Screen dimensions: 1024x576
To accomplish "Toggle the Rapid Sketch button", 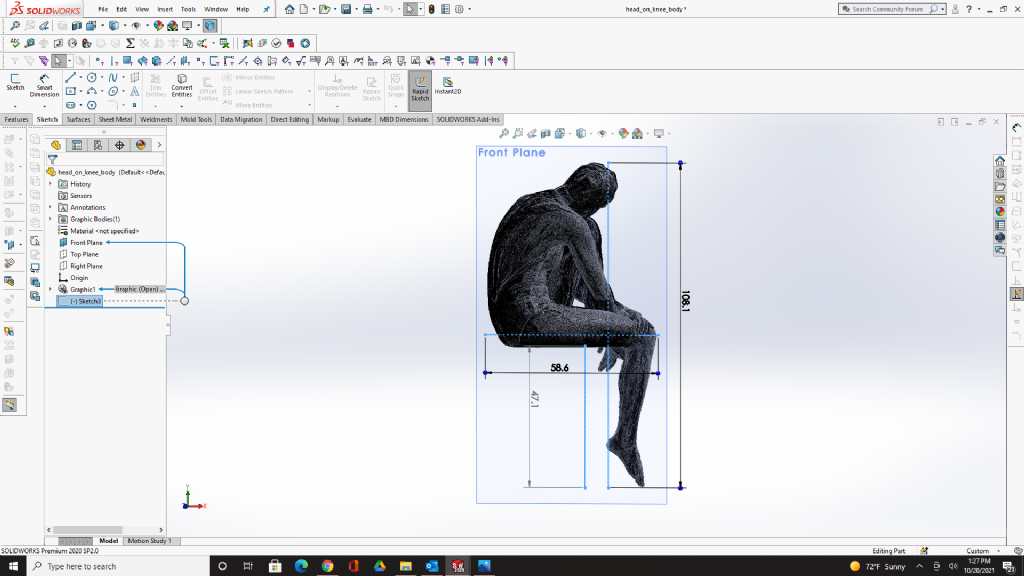I will (420, 86).
